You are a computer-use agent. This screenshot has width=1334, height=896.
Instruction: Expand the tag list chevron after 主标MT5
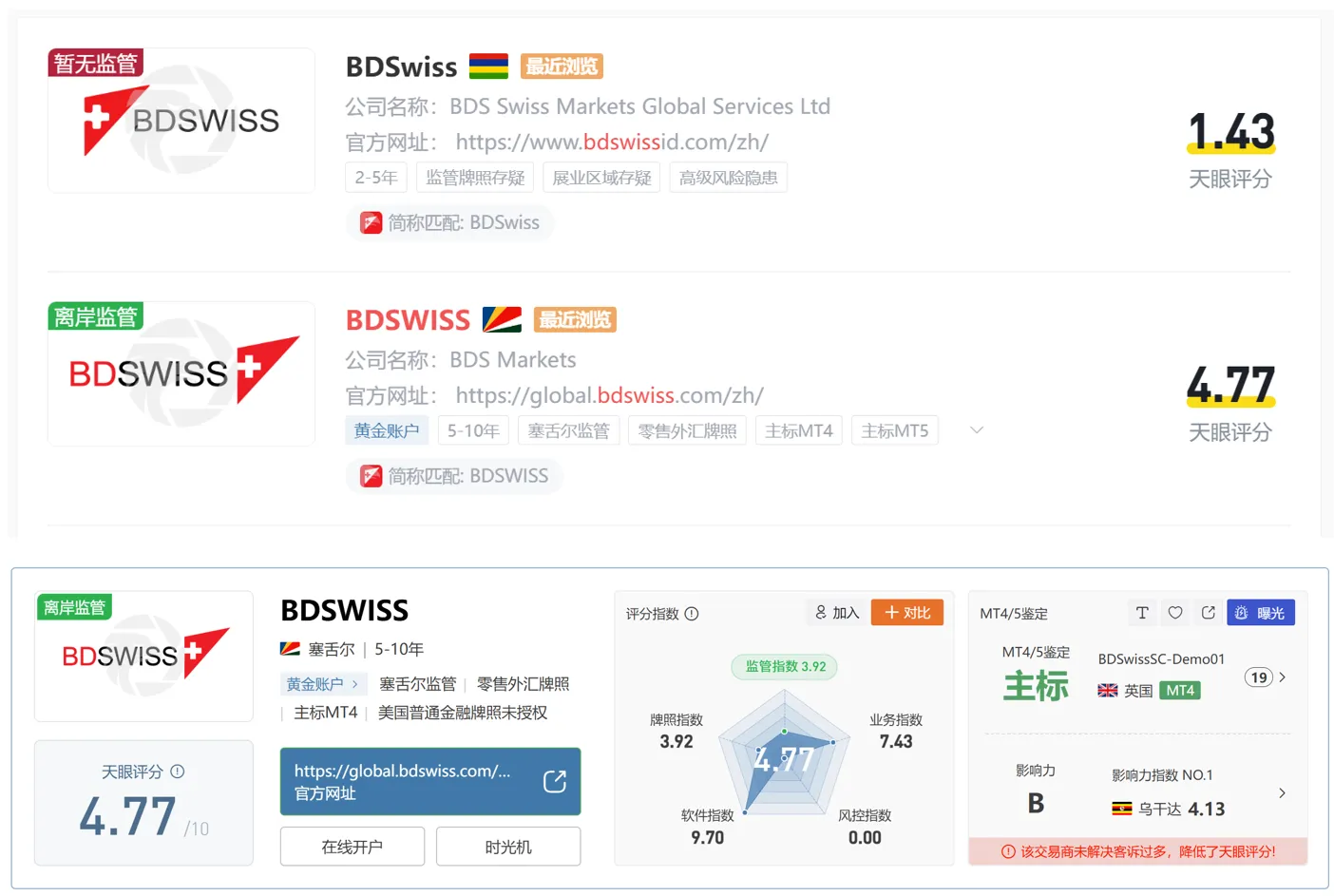(x=976, y=430)
